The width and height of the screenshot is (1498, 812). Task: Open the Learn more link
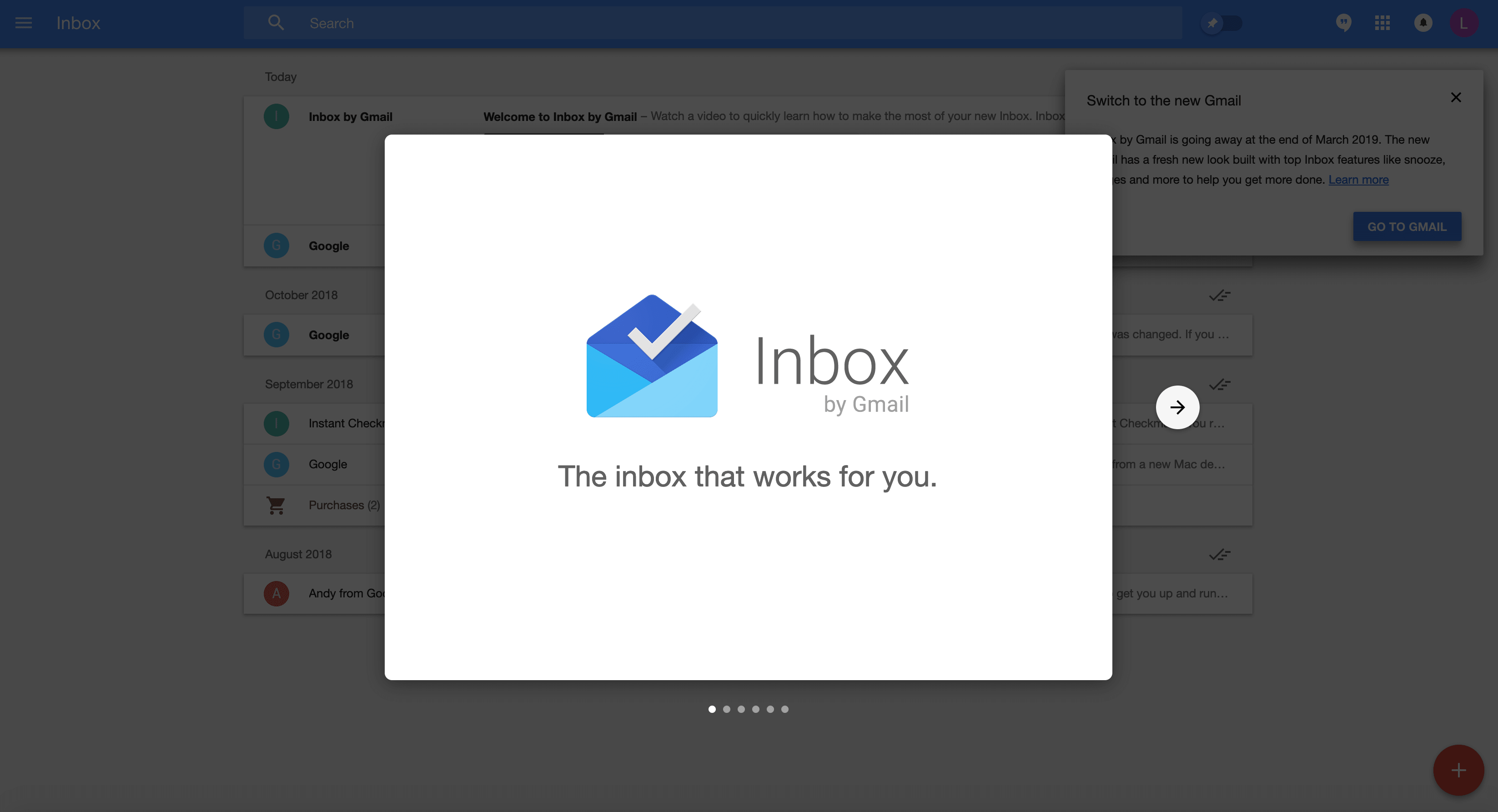(x=1358, y=180)
